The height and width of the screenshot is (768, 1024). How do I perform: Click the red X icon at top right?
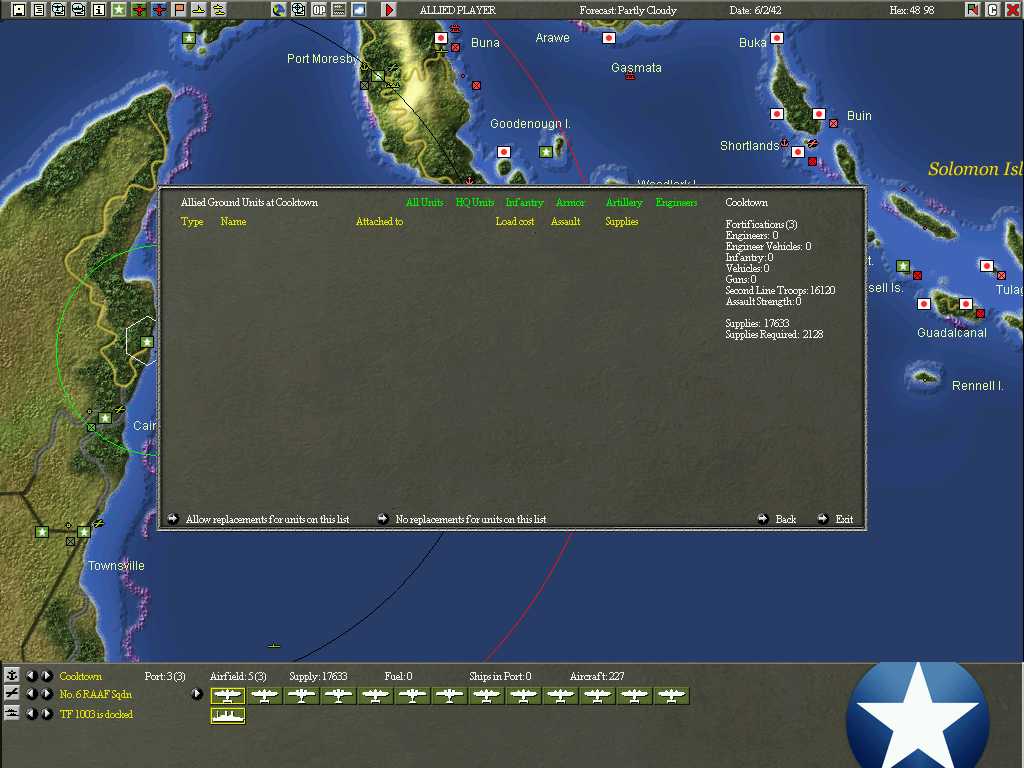pyautogui.click(x=1012, y=10)
